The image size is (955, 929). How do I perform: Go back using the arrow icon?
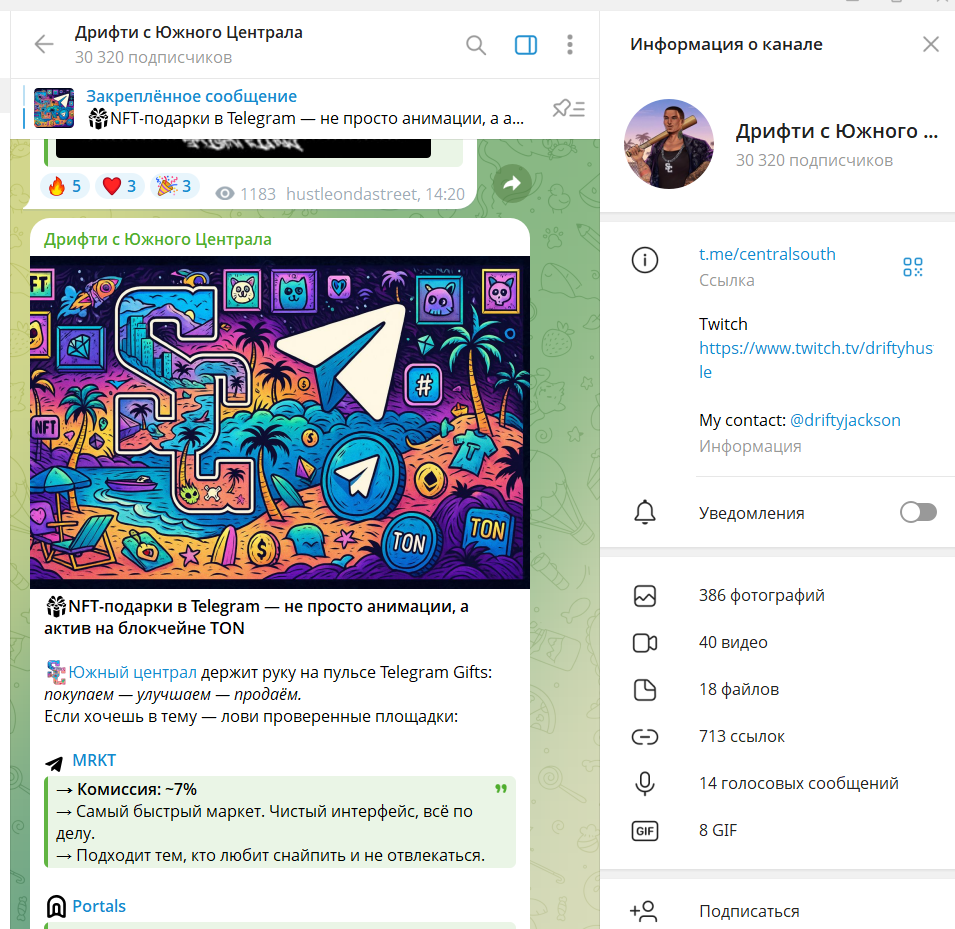(x=44, y=44)
